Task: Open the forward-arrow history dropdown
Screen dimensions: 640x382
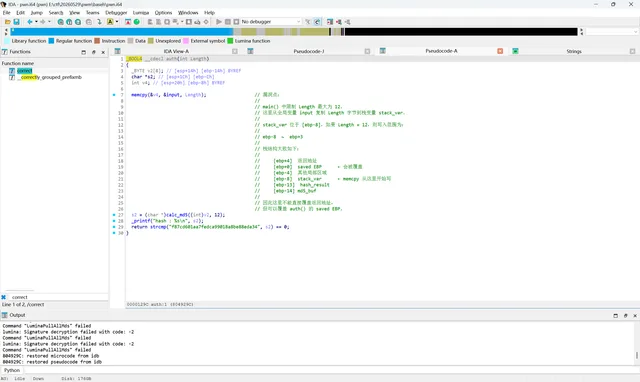Action: click(x=49, y=22)
